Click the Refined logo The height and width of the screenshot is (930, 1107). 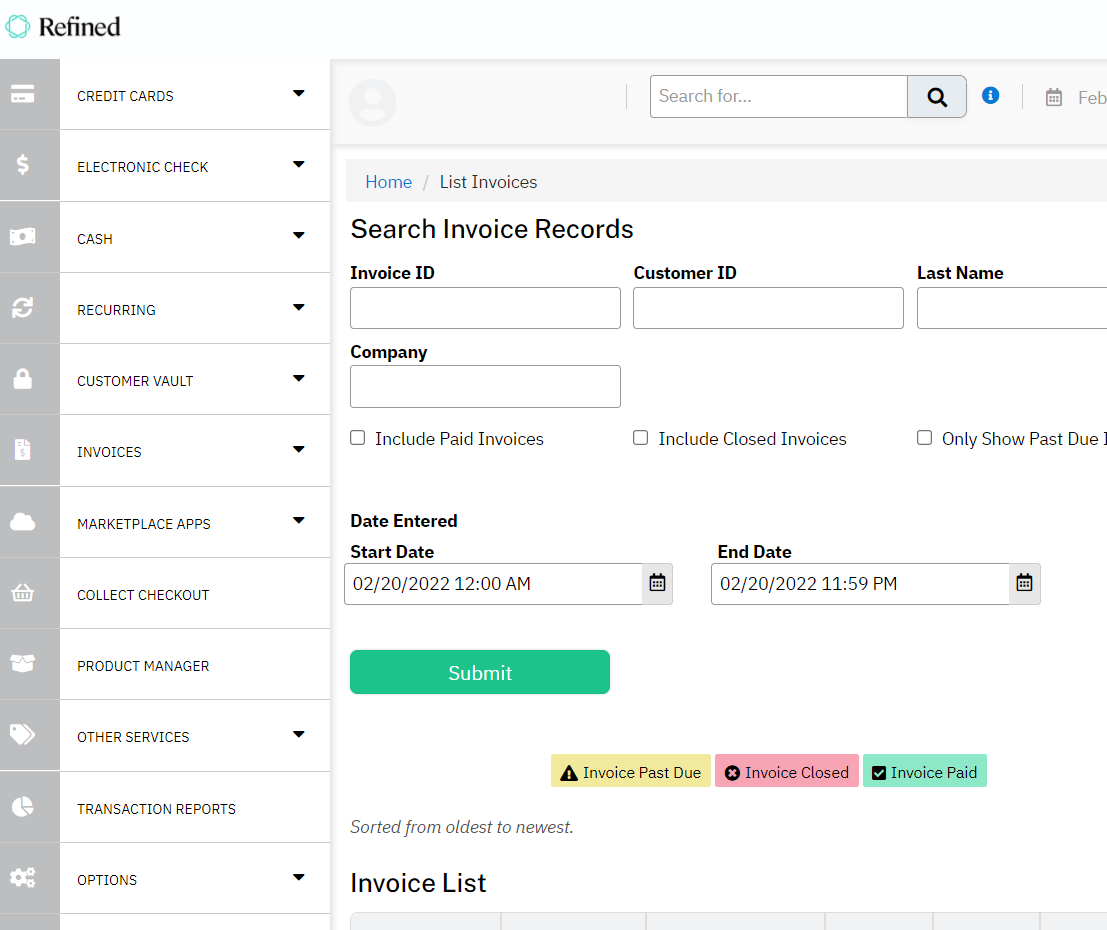coord(63,27)
